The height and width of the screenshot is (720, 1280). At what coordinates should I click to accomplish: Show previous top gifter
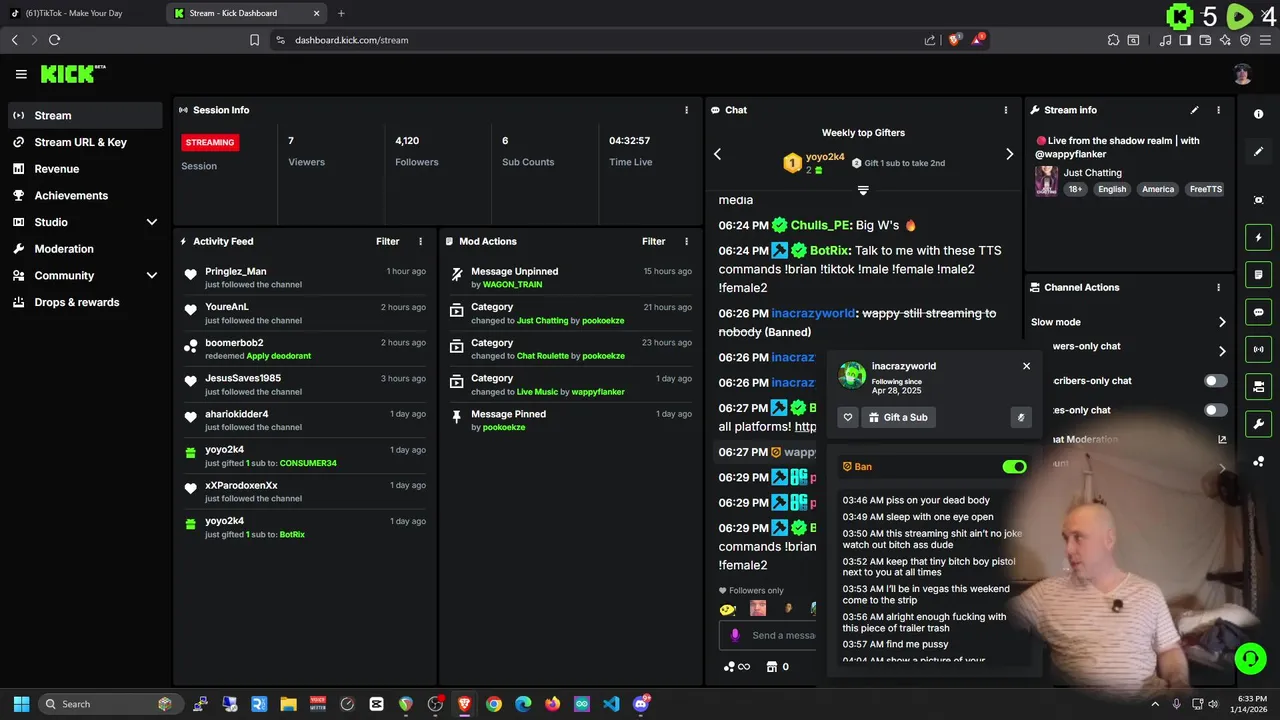[x=717, y=154]
